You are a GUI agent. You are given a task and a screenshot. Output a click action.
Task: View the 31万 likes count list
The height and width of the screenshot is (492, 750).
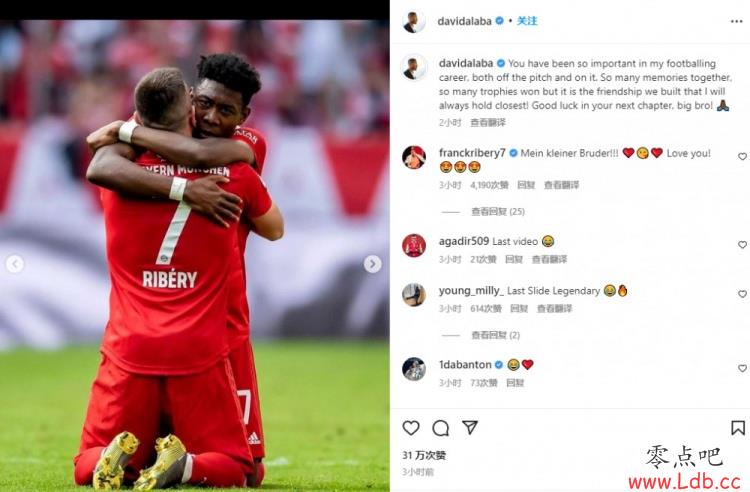424,455
